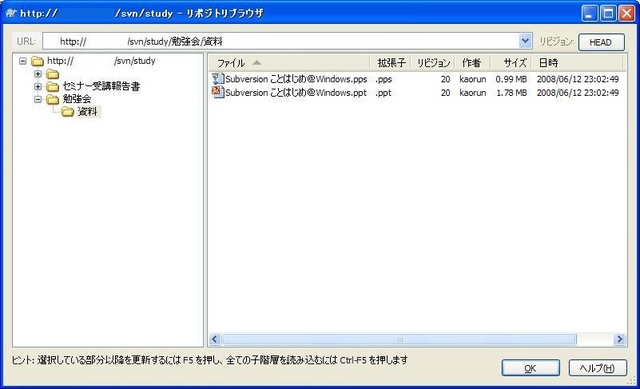Screen dimensions: 640x389
Task: Click the 0.99 MB size cell
Action: pos(511,79)
